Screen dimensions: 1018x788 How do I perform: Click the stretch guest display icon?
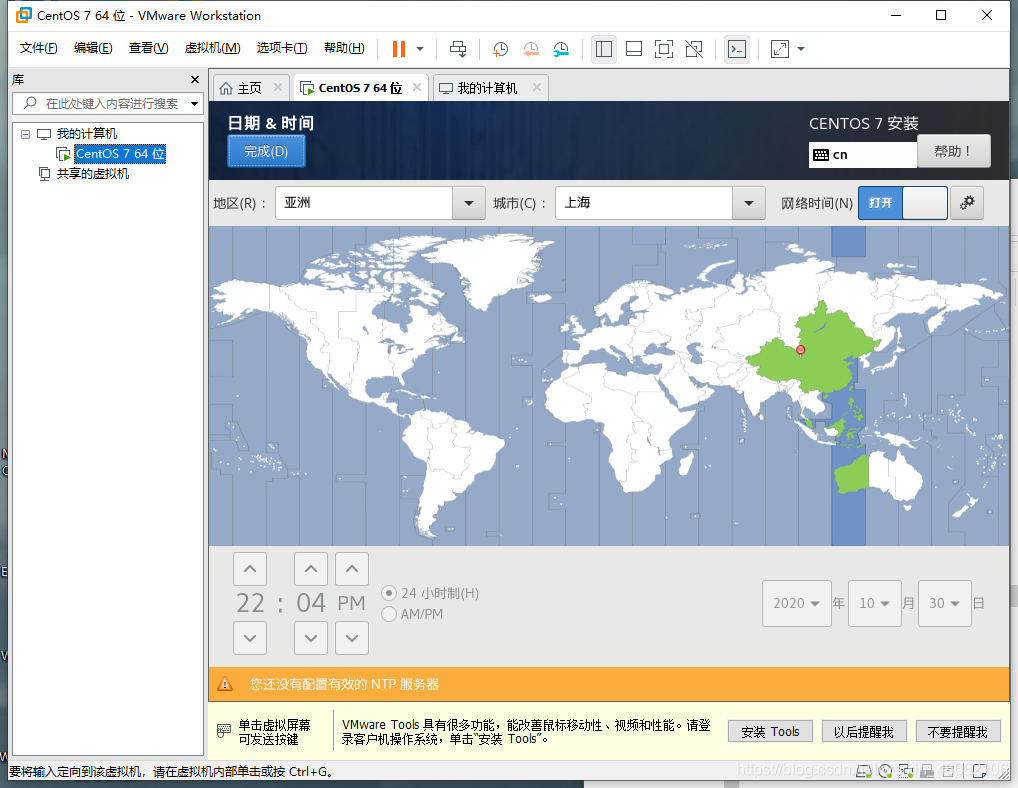click(x=779, y=49)
